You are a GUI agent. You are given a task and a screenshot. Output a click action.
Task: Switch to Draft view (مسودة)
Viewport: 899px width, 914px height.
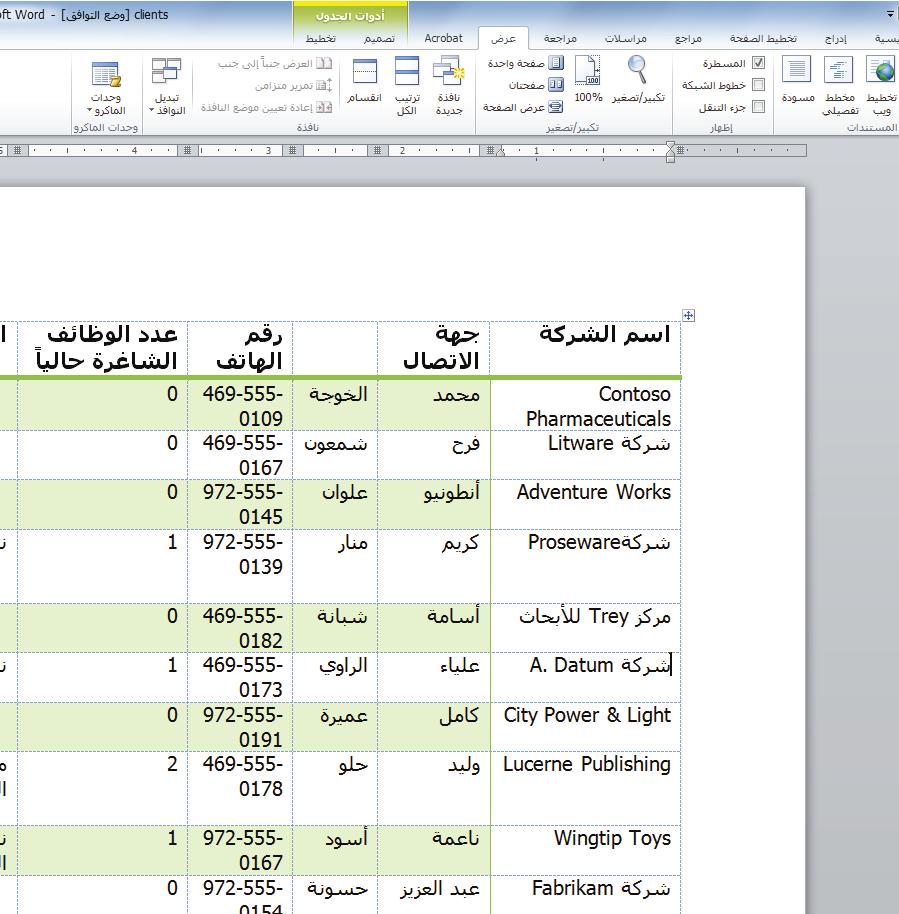tap(797, 80)
